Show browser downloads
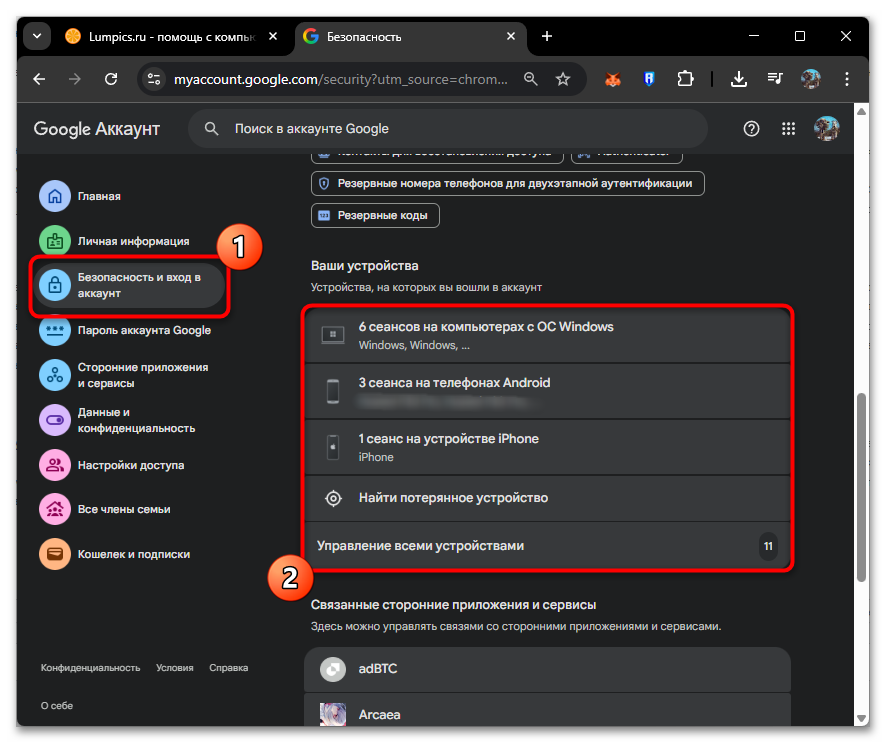Screen dimensions: 886x743 click(x=739, y=79)
